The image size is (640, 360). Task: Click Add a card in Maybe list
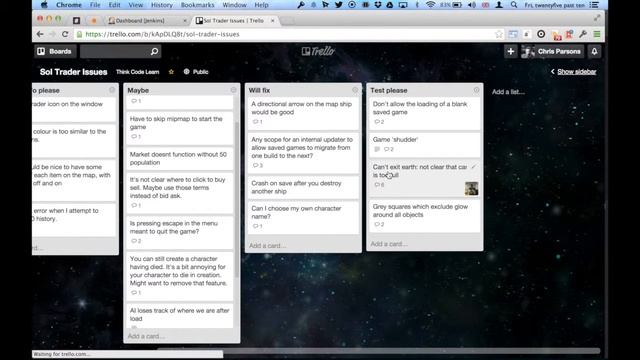pyautogui.click(x=146, y=336)
